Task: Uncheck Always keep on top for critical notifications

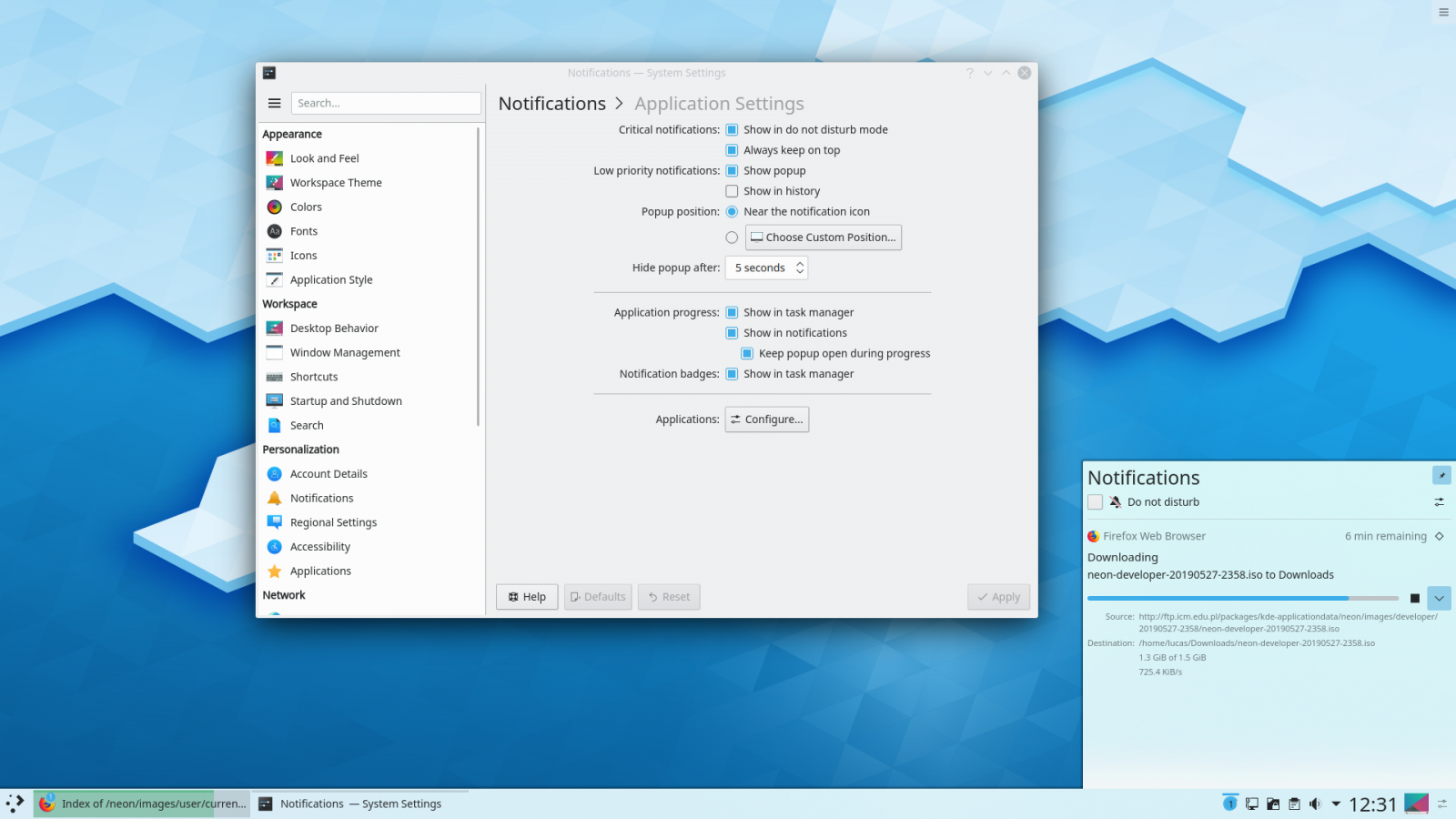Action: coord(732,149)
